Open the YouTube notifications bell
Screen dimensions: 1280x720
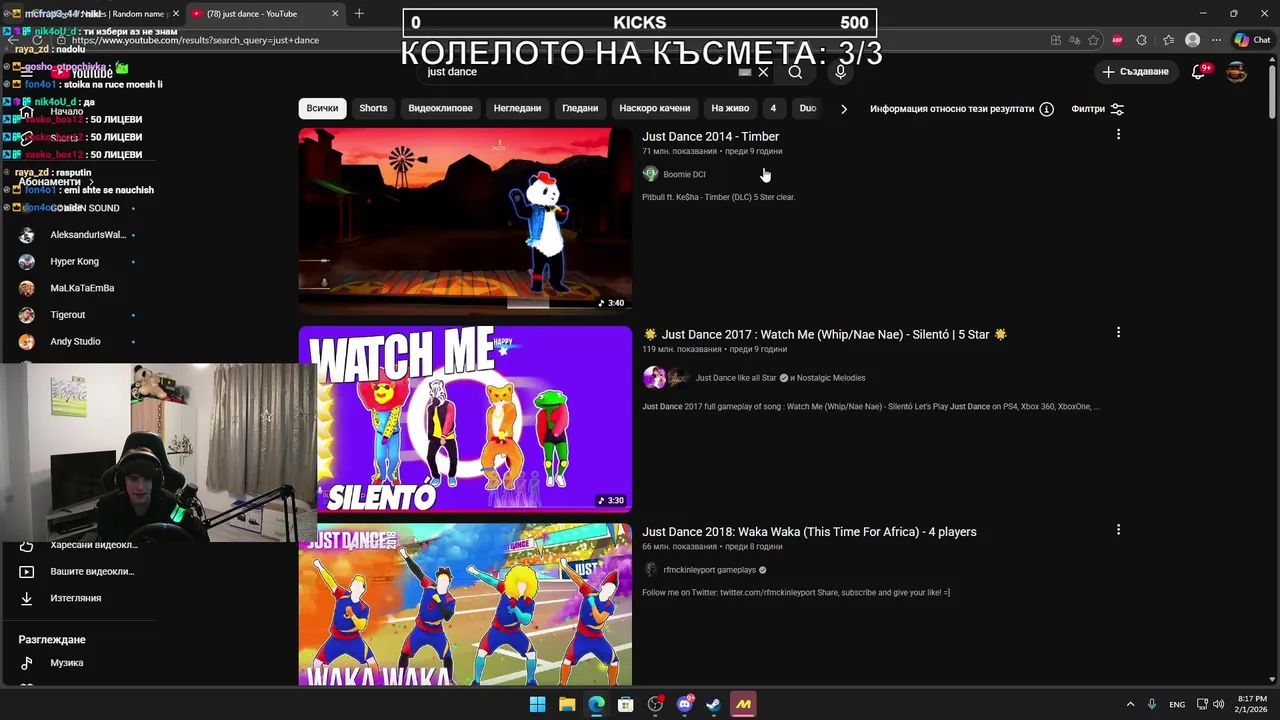[1199, 72]
